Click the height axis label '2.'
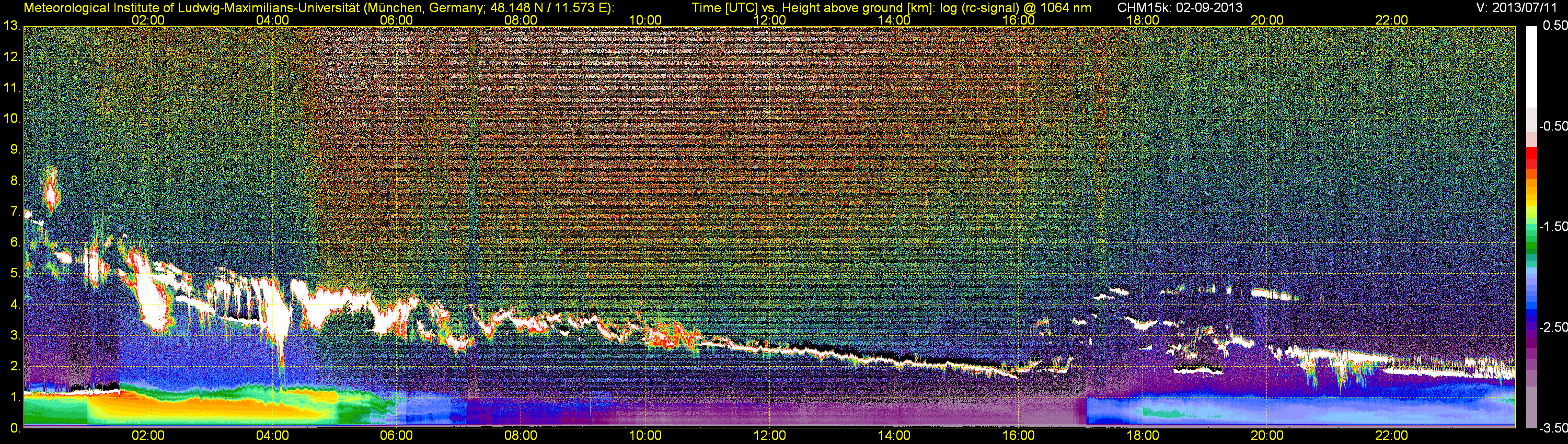This screenshot has height=444, width=1568. (x=15, y=366)
